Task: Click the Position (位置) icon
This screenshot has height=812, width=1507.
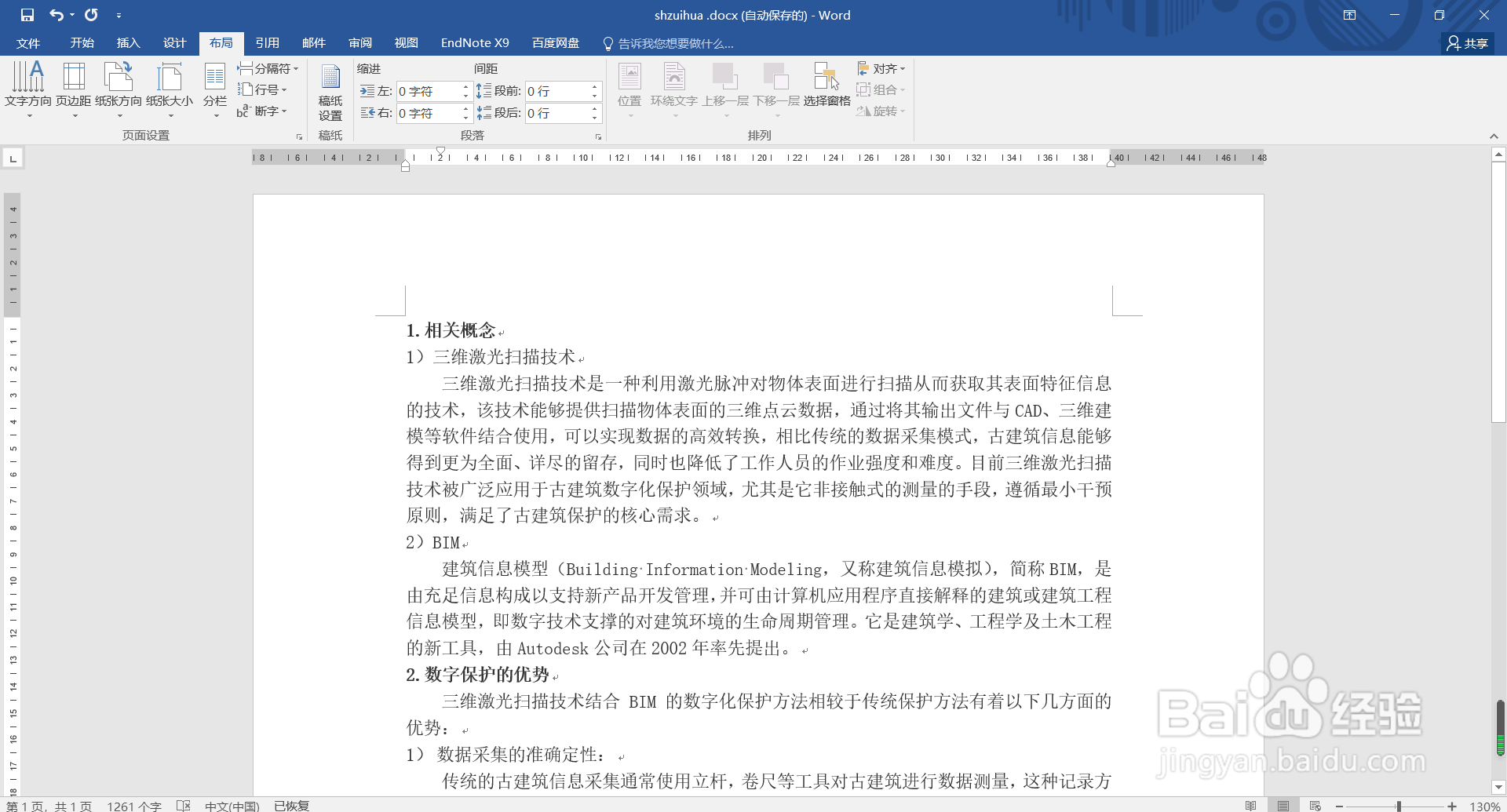Action: pyautogui.click(x=629, y=89)
